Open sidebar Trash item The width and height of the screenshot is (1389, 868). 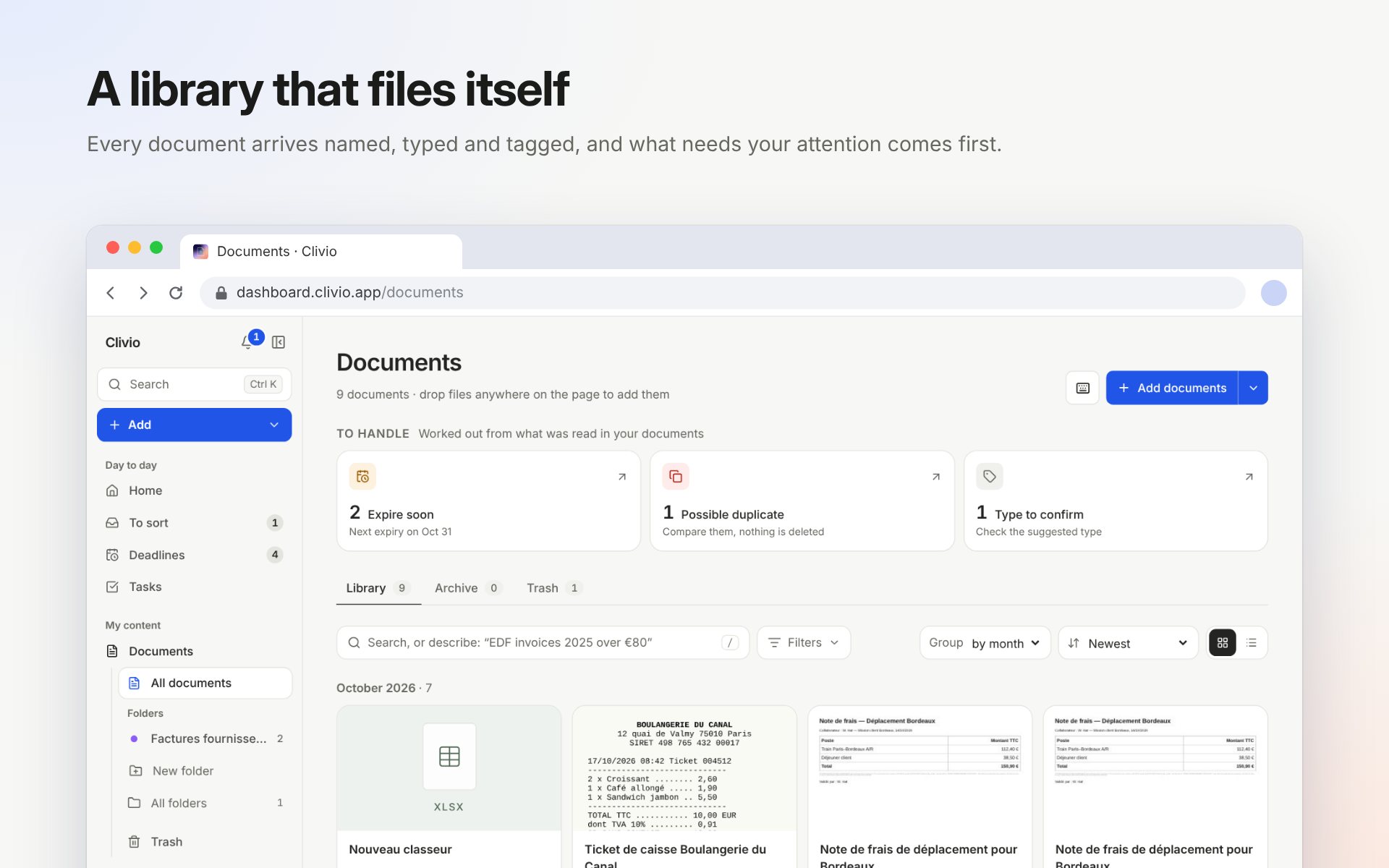tap(205, 841)
